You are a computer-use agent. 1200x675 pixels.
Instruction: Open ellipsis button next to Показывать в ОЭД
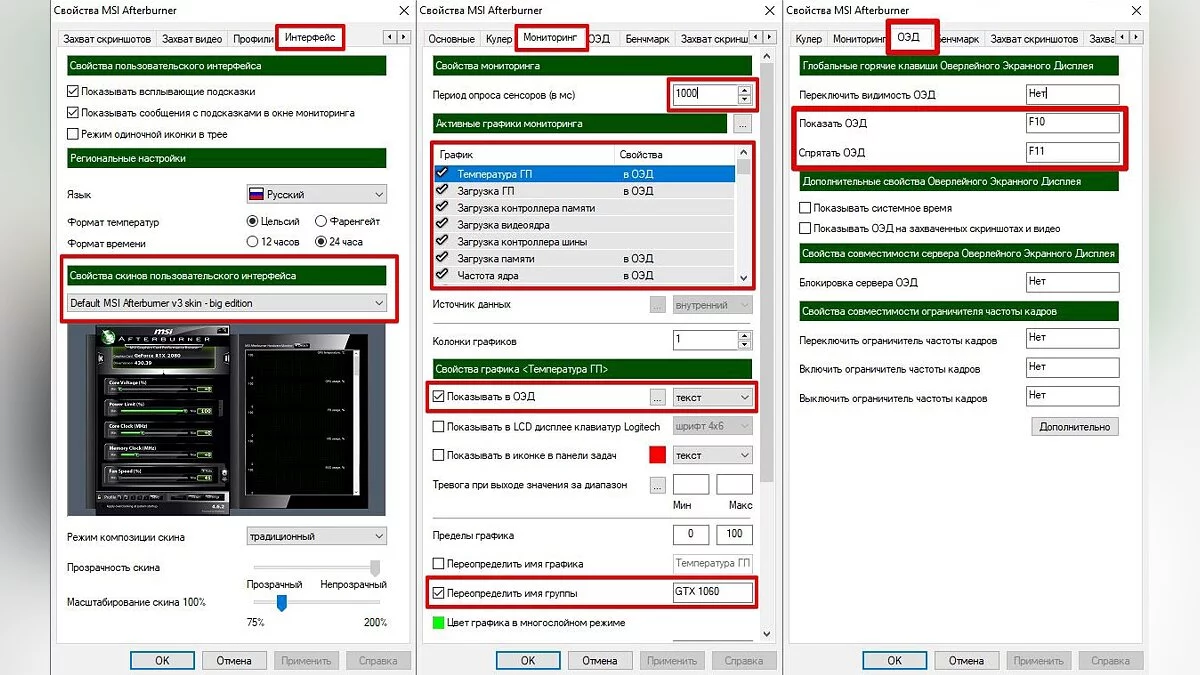(x=658, y=397)
